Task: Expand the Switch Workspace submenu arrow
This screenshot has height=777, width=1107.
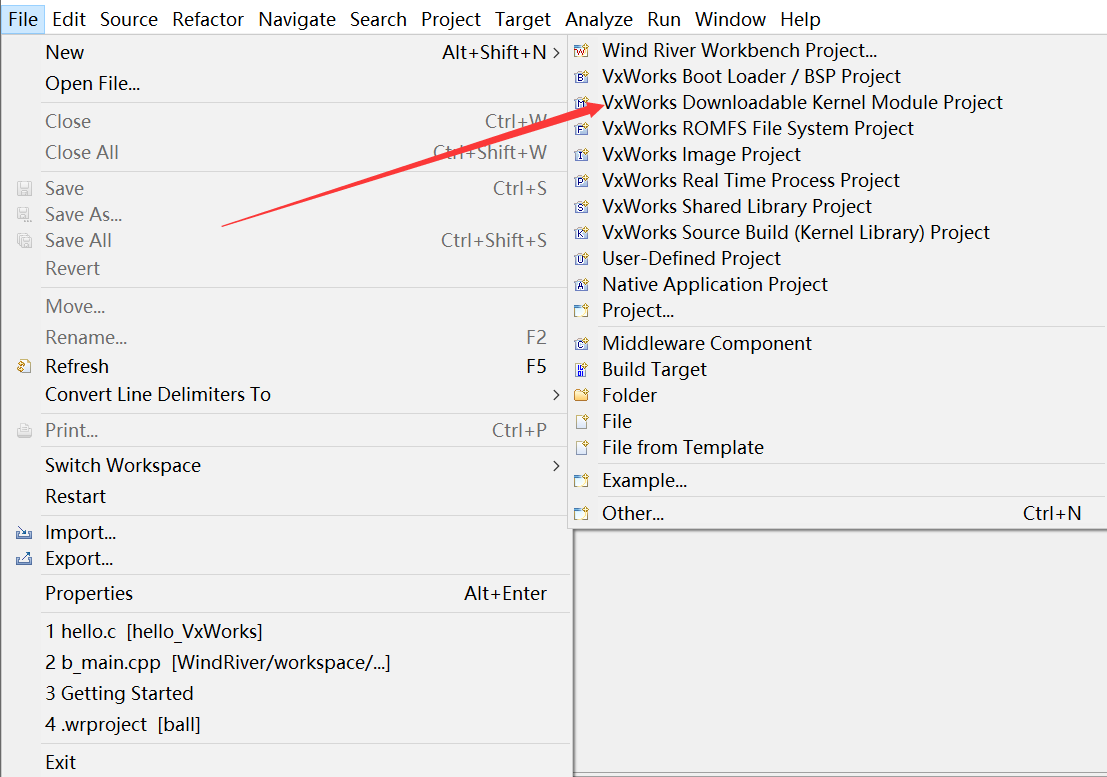Action: tap(556, 466)
